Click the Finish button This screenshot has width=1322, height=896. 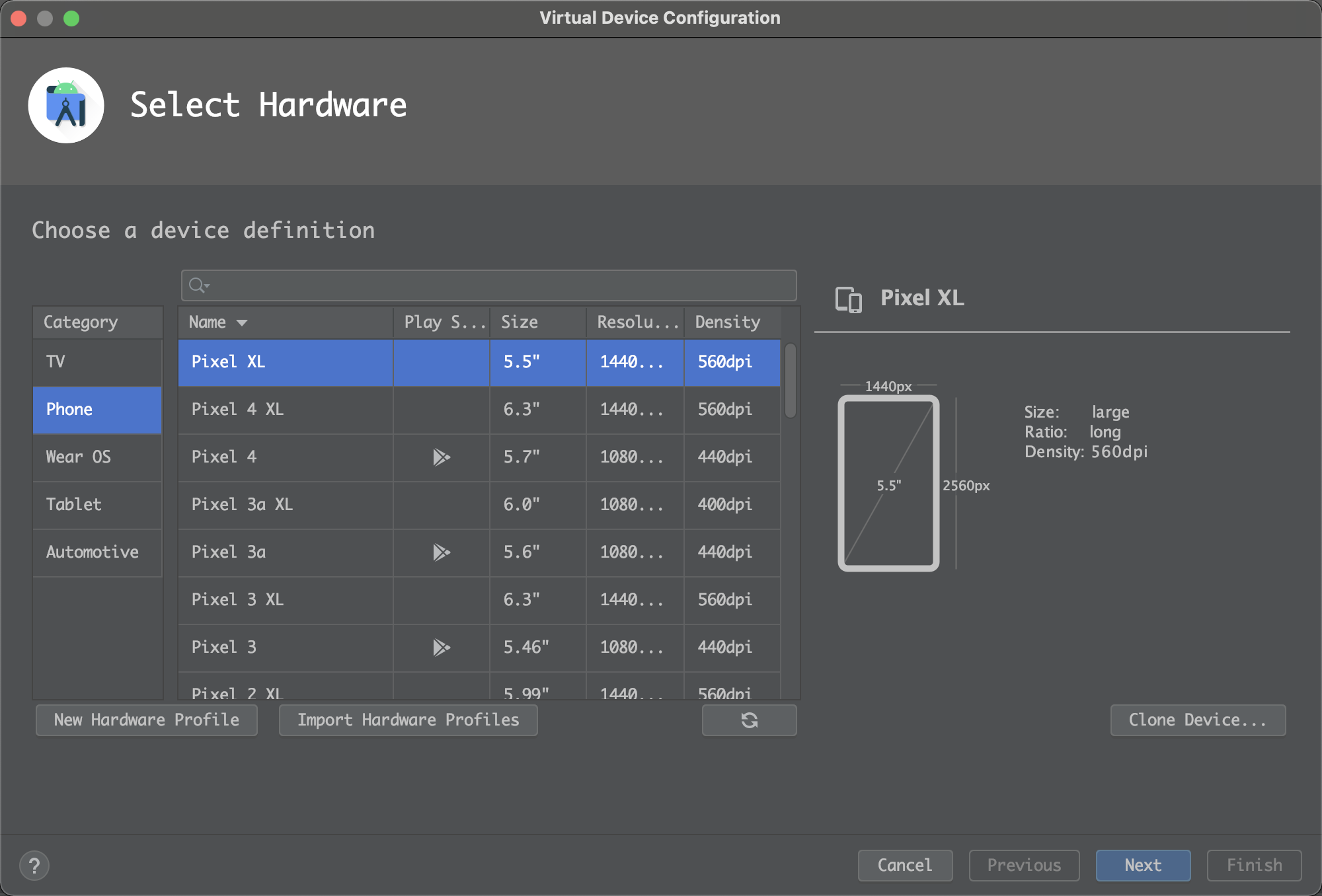pyautogui.click(x=1254, y=866)
